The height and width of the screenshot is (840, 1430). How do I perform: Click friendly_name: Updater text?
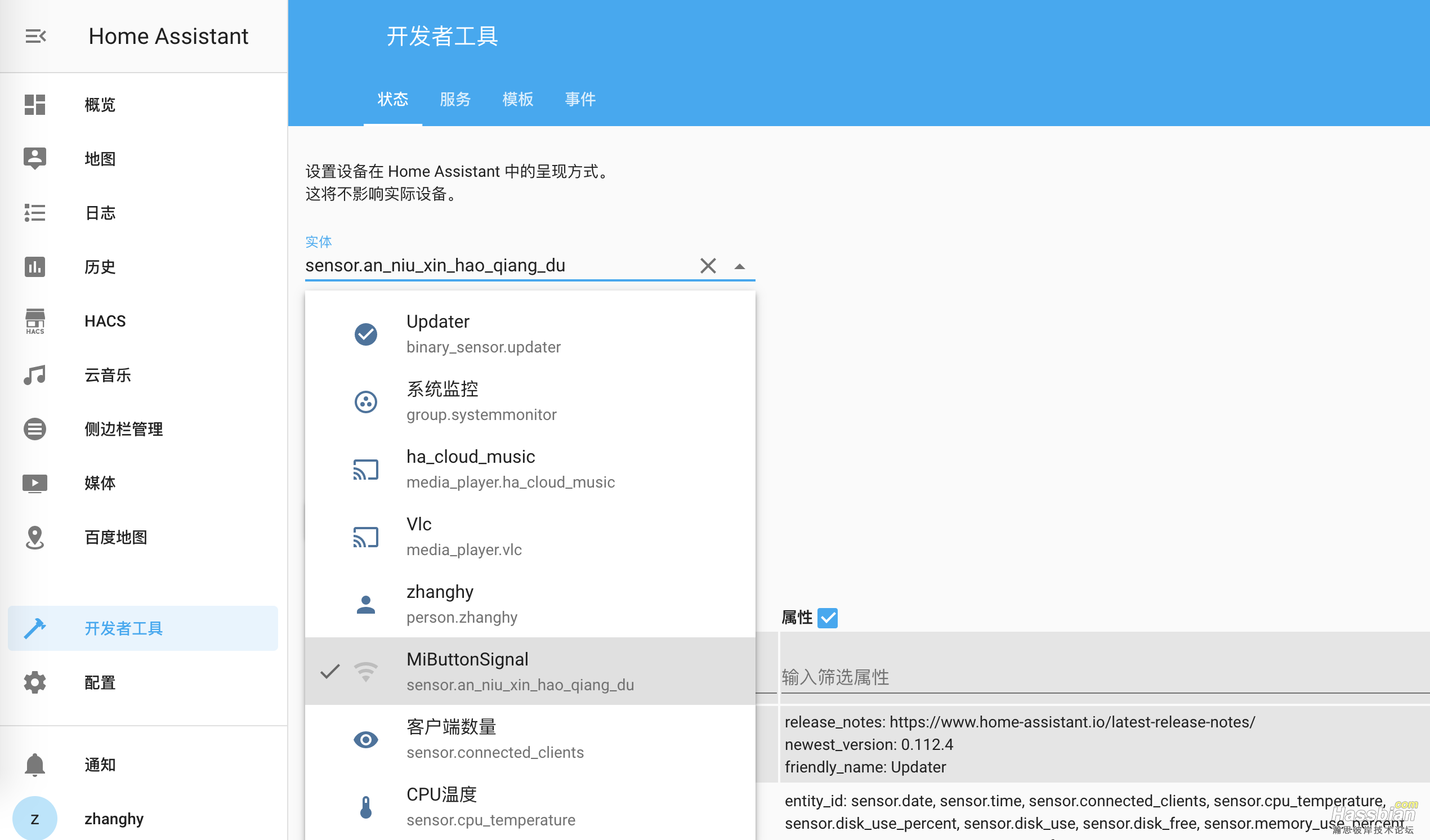[865, 767]
